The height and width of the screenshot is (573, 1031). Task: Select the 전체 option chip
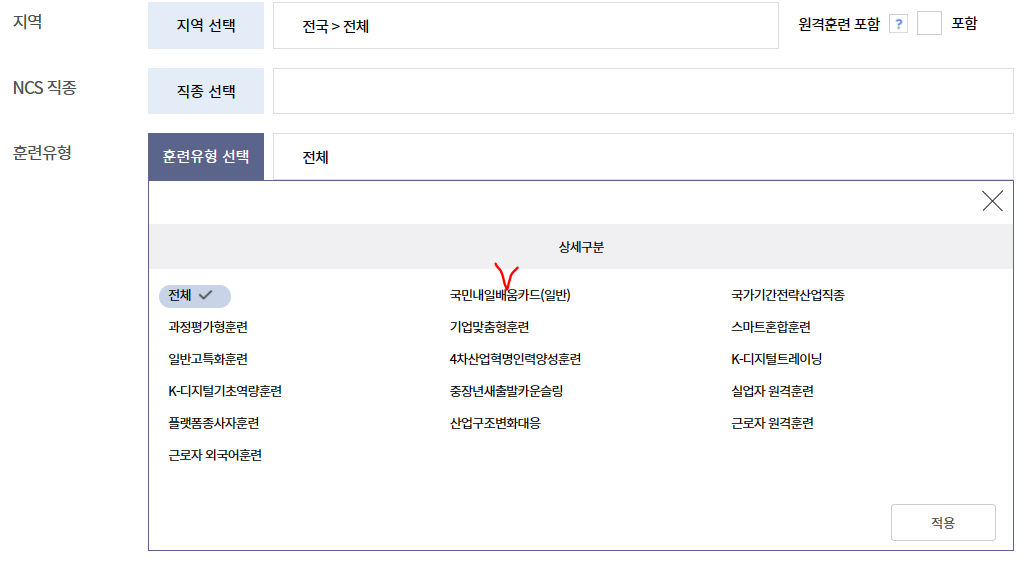coord(195,296)
